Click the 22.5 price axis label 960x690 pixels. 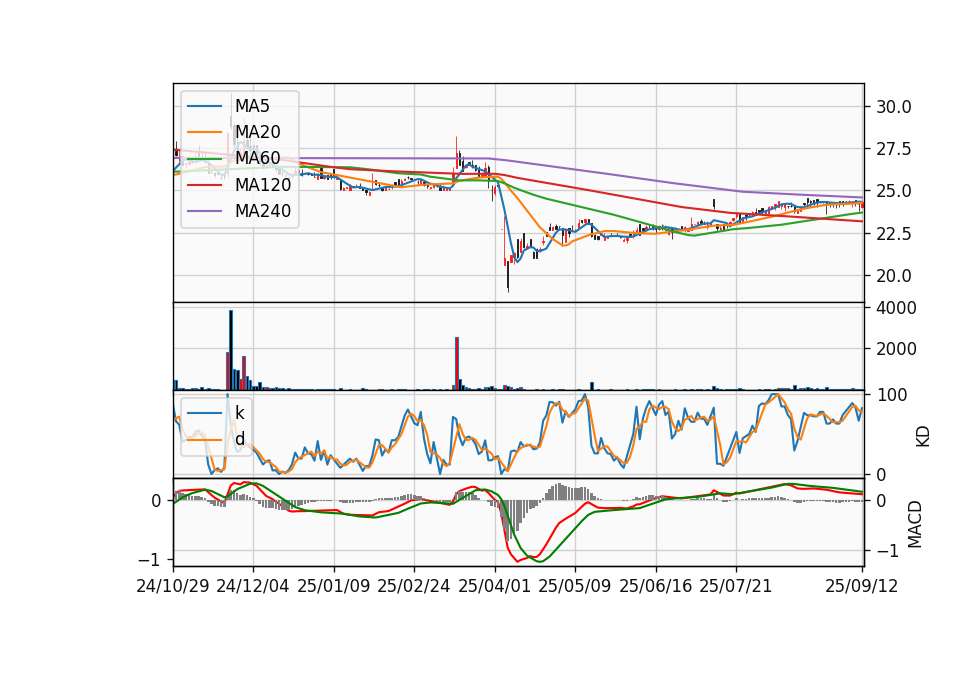pyautogui.click(x=893, y=234)
